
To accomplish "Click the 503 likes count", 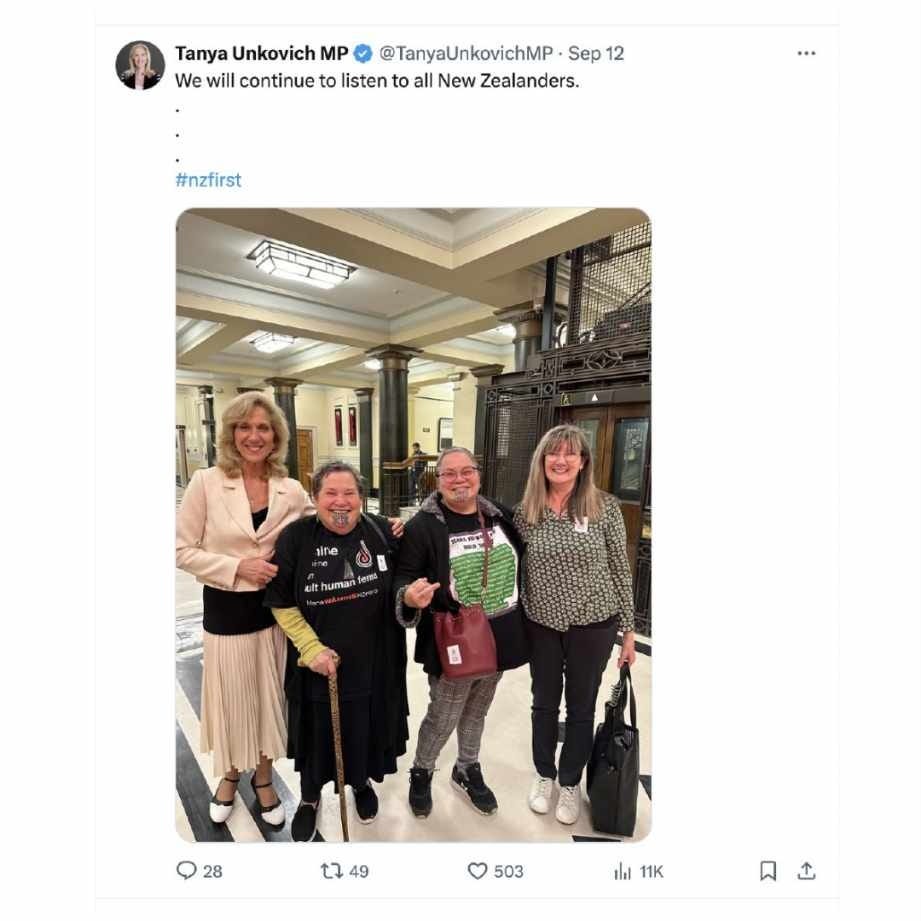I will pos(508,871).
